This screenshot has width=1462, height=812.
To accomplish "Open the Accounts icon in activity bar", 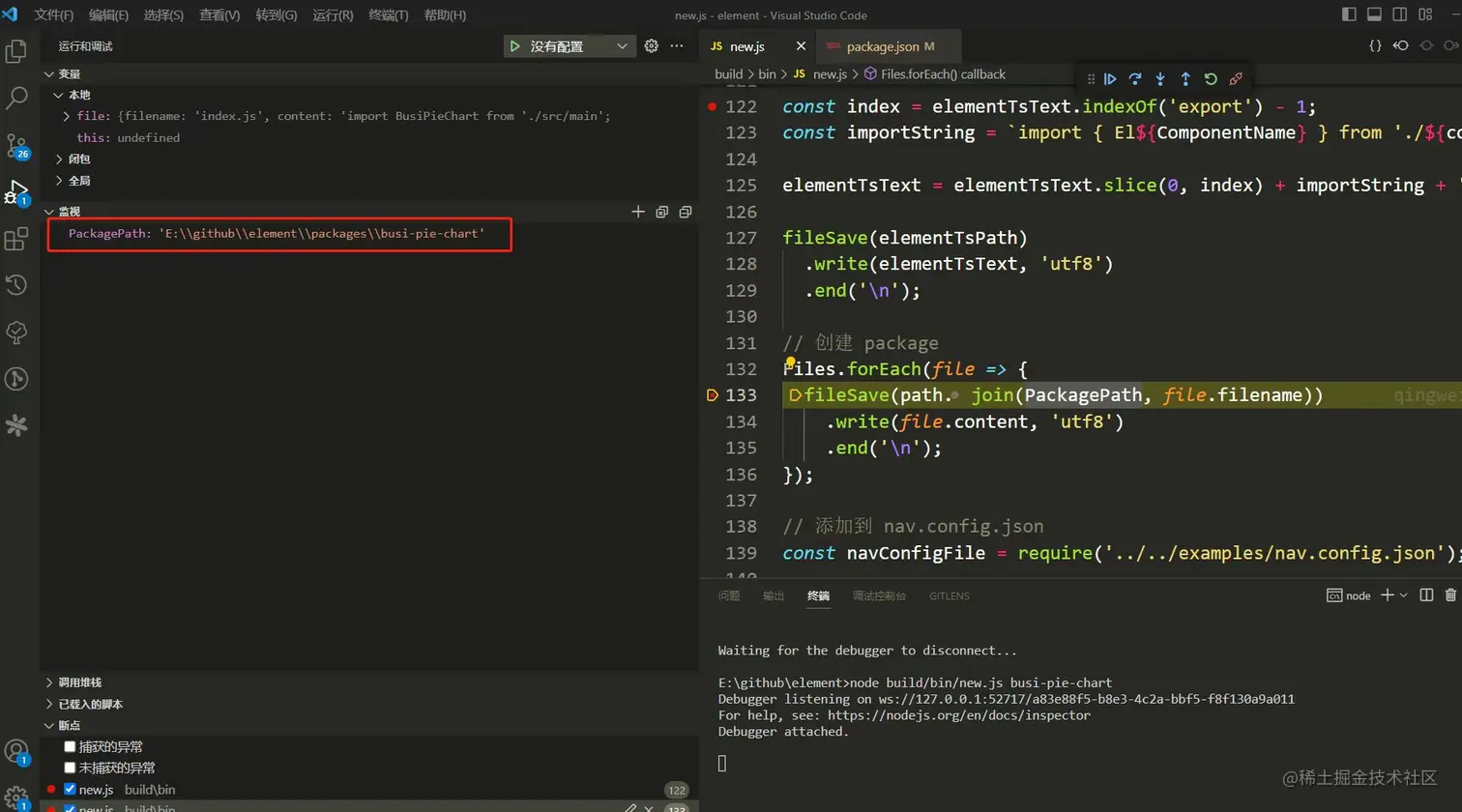I will click(x=16, y=751).
